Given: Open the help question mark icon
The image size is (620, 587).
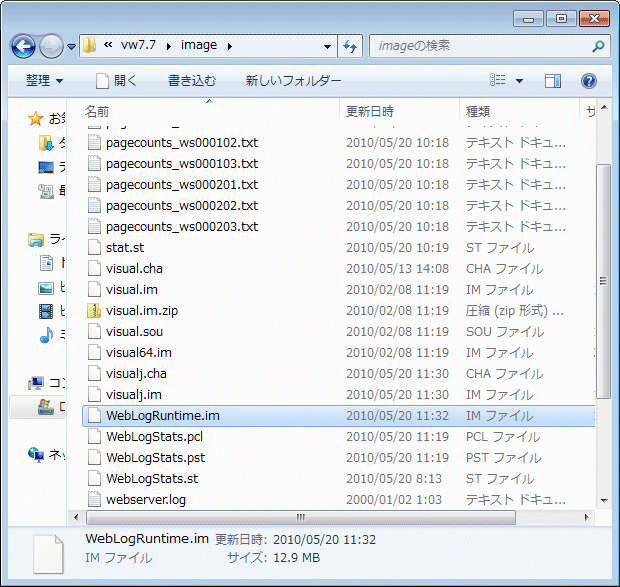Looking at the screenshot, I should (x=589, y=80).
